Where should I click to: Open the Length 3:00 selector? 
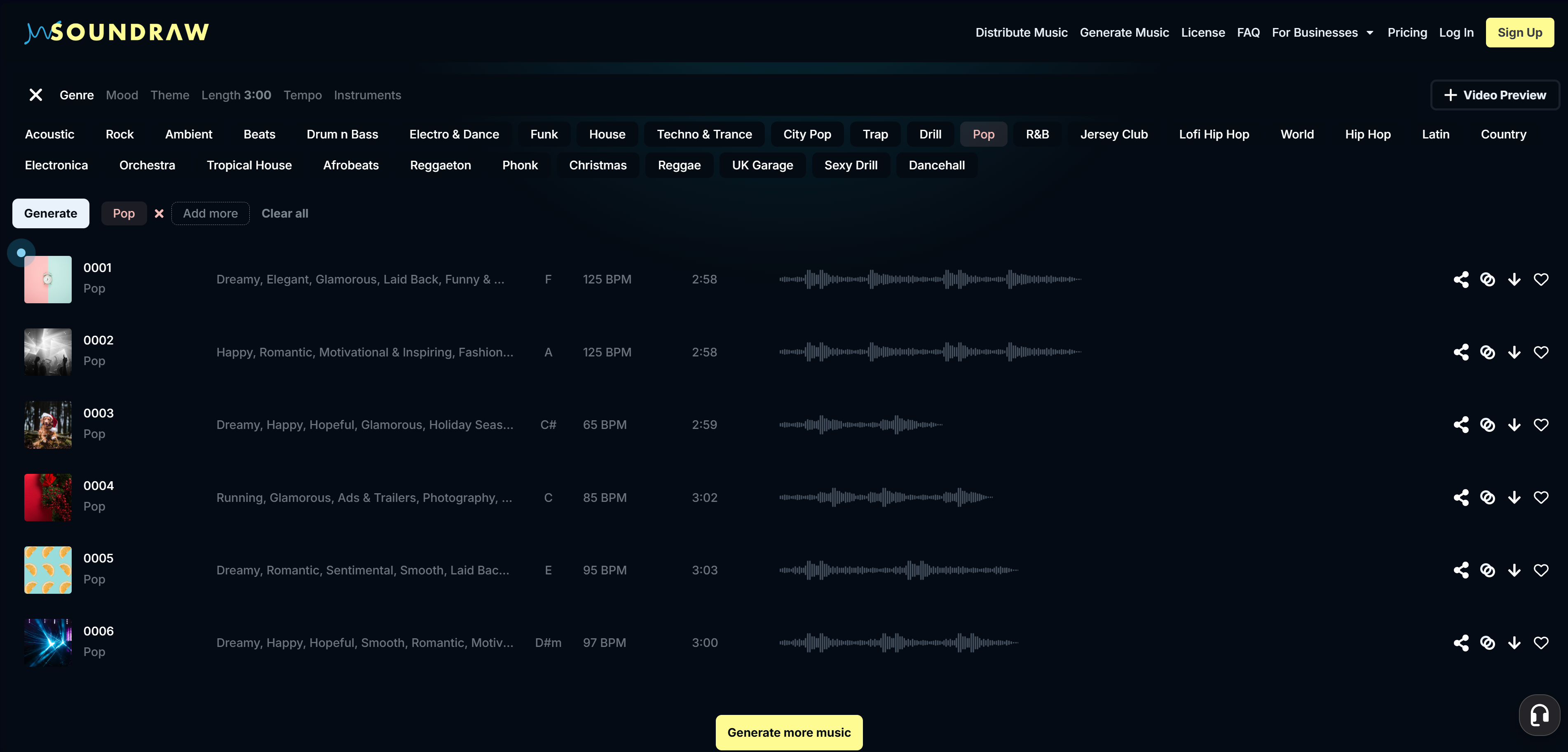[x=236, y=95]
